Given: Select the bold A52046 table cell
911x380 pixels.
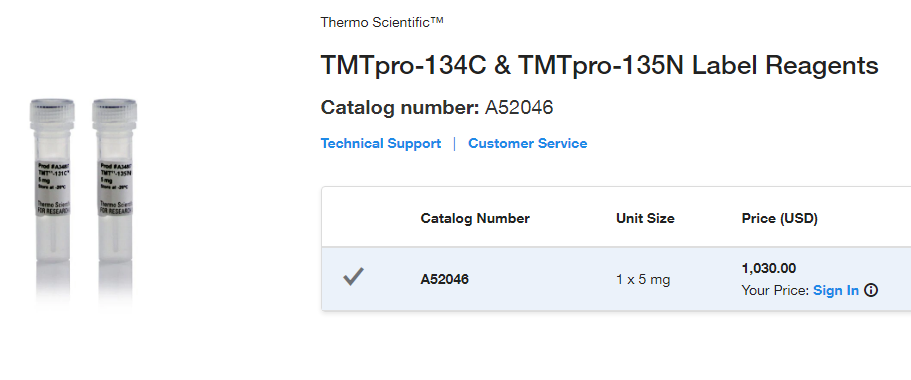Looking at the screenshot, I should [444, 279].
